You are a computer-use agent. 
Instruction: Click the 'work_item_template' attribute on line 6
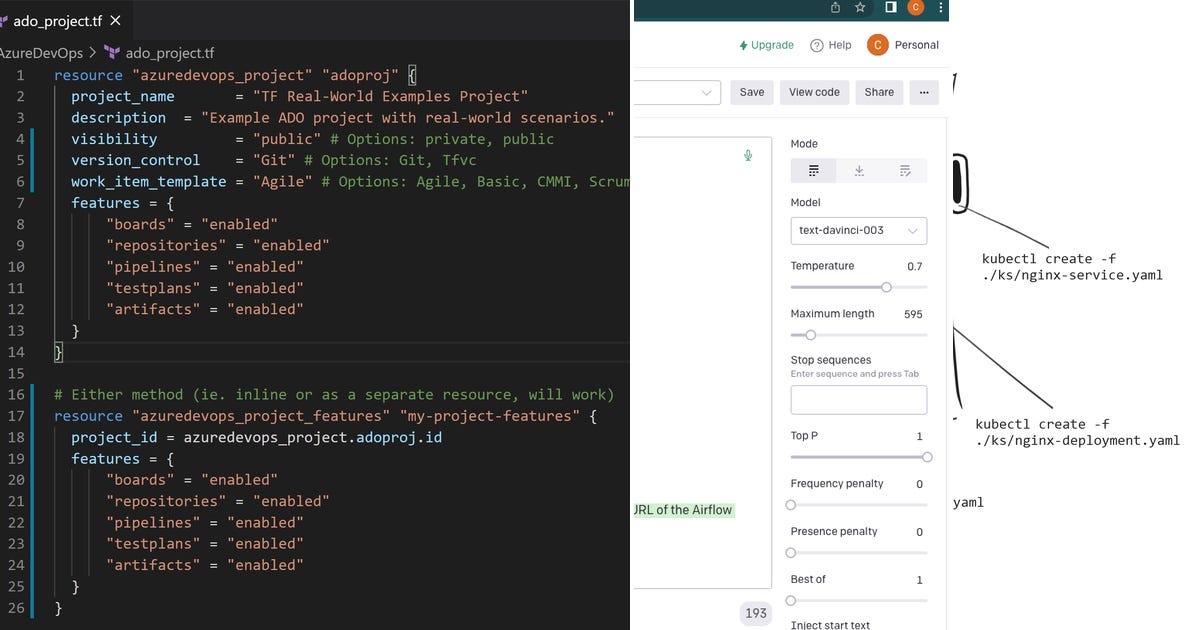tap(149, 181)
